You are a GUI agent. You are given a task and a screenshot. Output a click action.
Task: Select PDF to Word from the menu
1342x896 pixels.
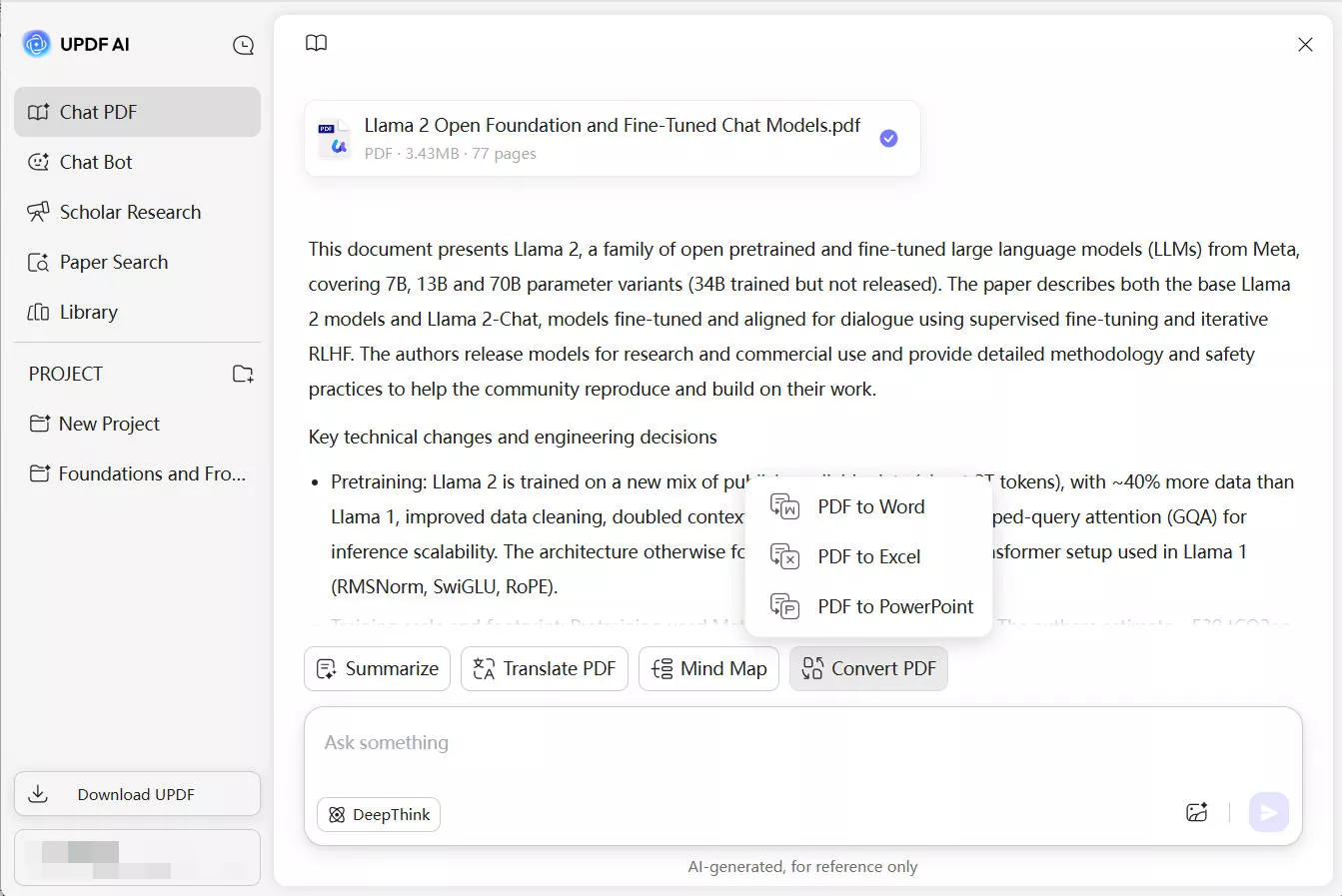tap(869, 506)
